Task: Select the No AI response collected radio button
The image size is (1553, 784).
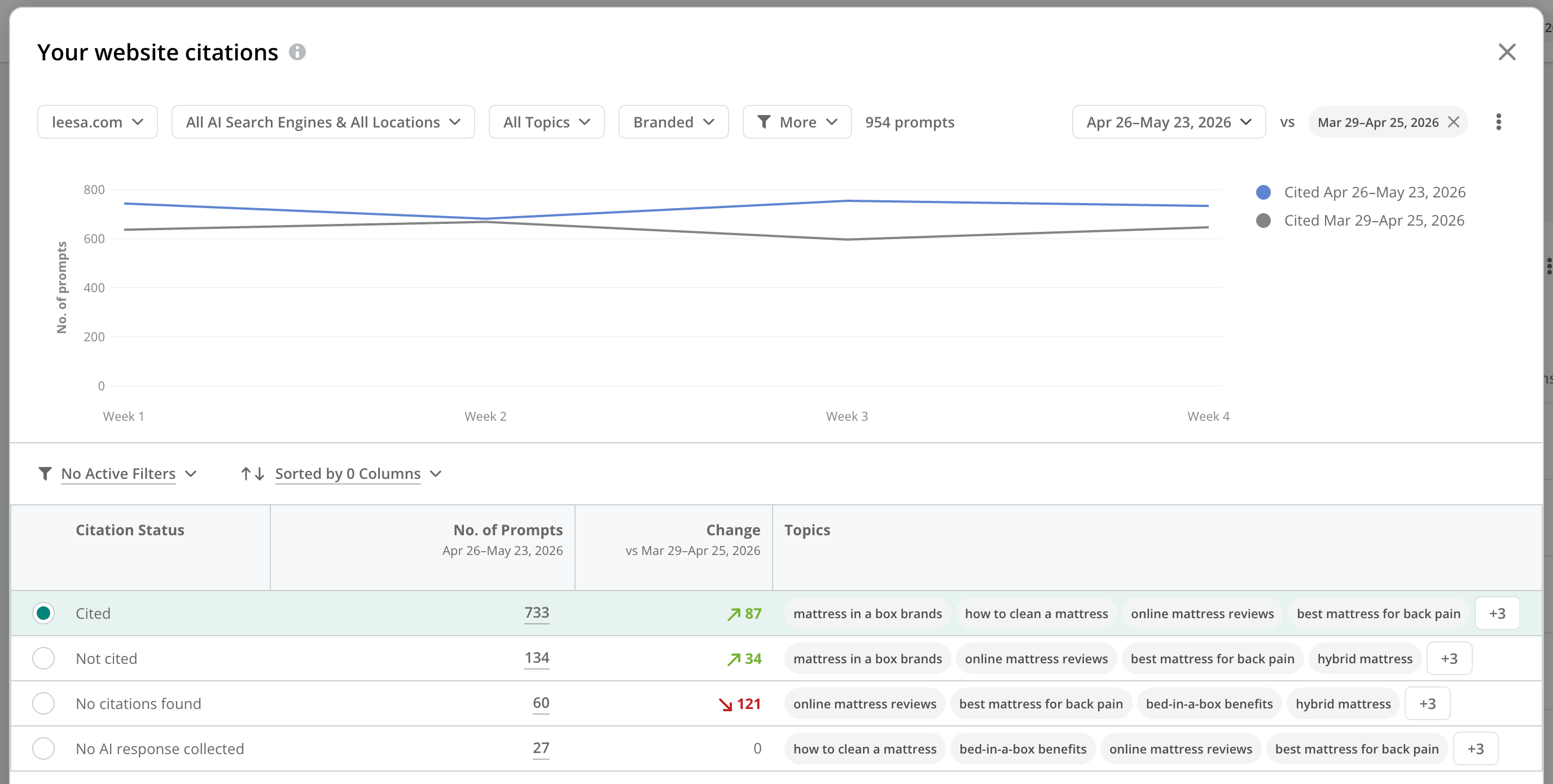Action: pos(43,748)
